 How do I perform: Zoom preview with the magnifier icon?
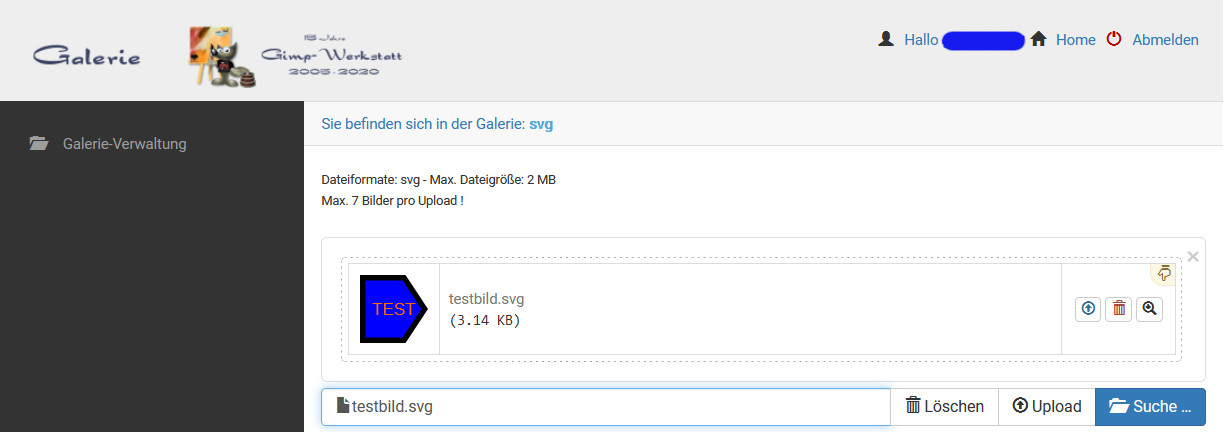pos(1150,309)
